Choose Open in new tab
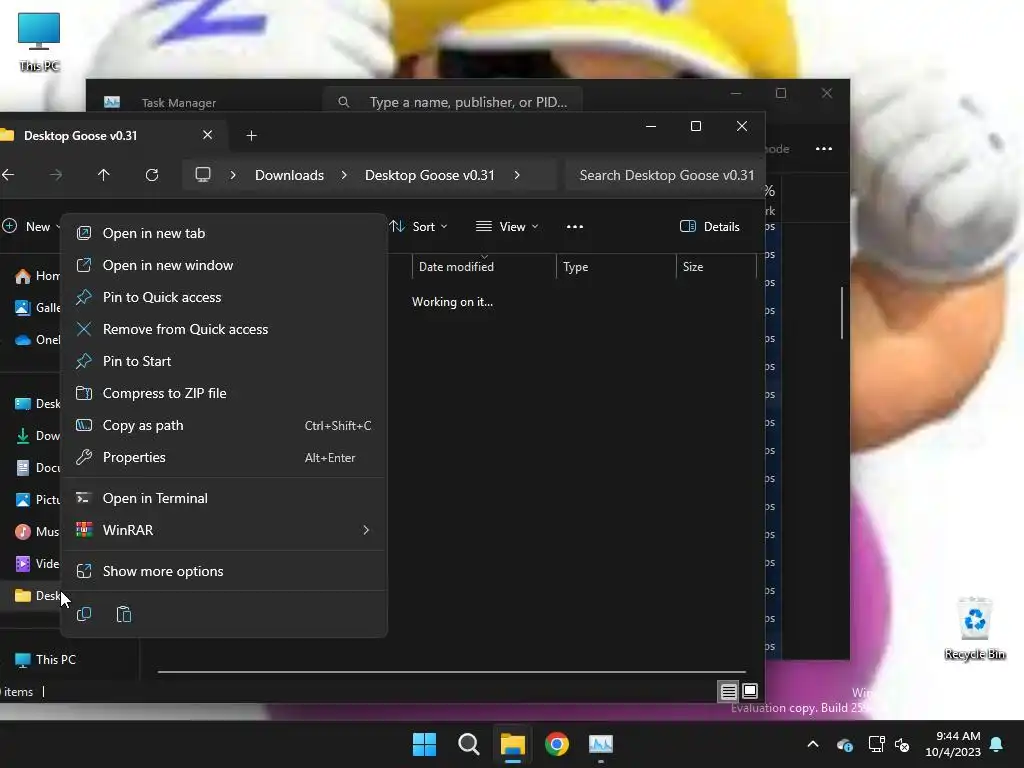Viewport: 1024px width, 768px height. pyautogui.click(x=224, y=233)
